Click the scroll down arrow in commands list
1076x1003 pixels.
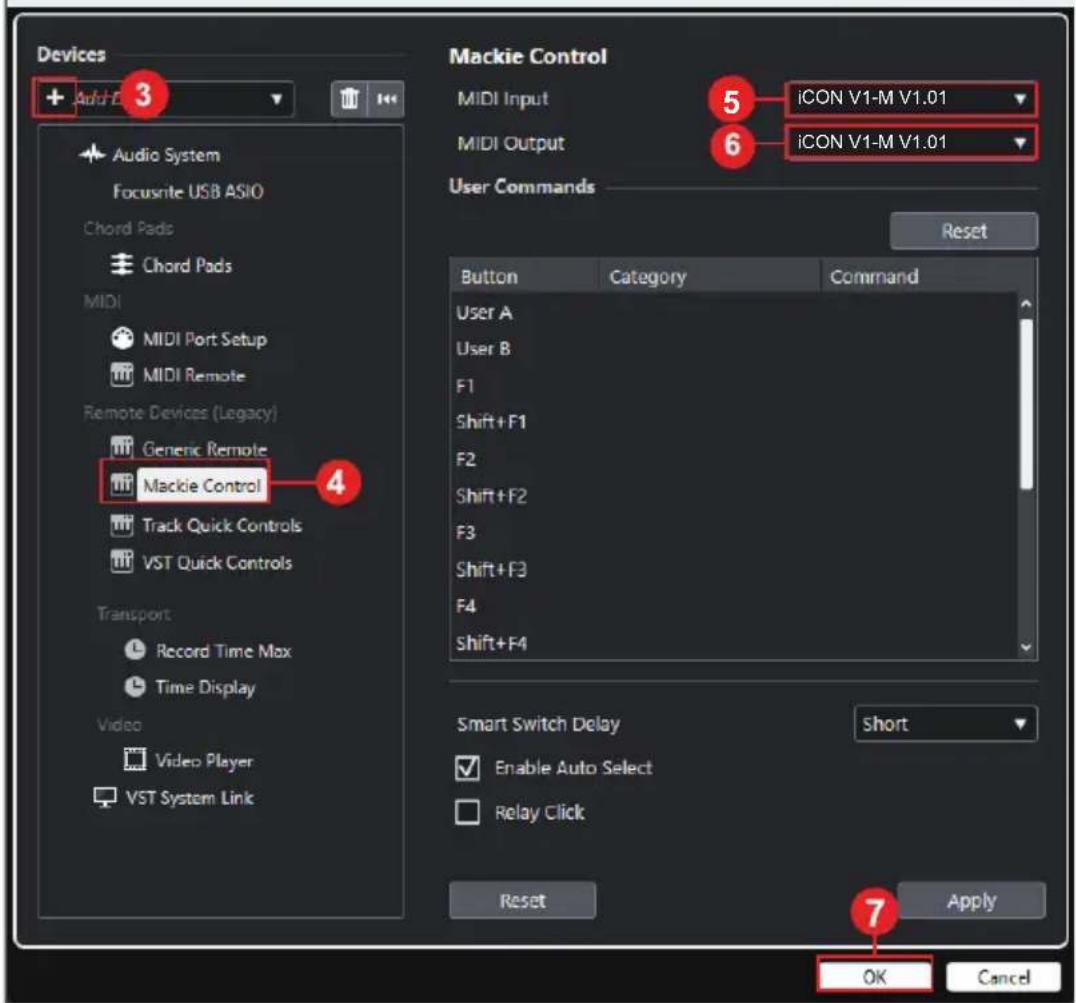(1026, 647)
